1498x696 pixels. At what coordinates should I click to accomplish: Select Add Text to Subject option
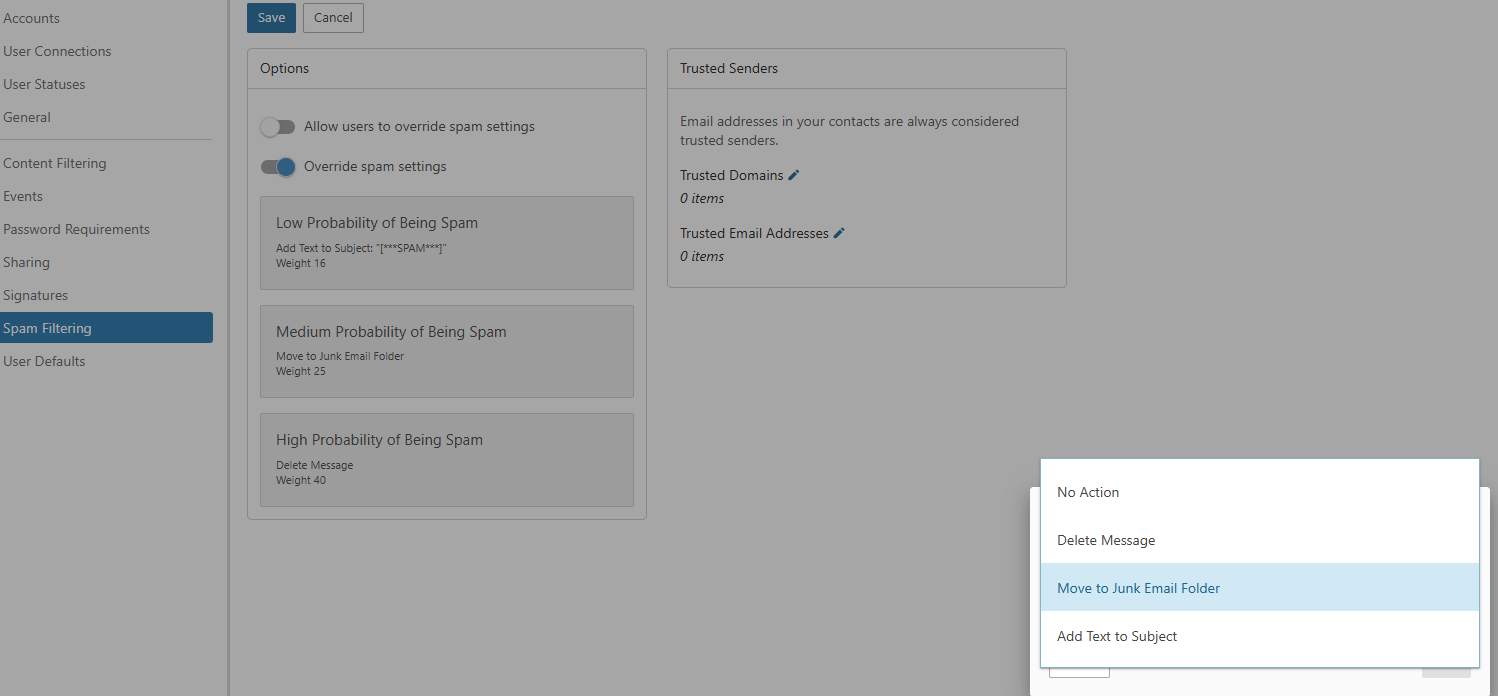[x=1117, y=636]
